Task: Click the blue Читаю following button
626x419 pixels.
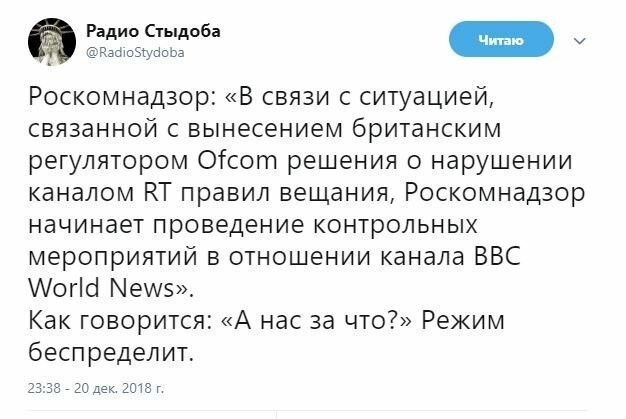Action: (500, 40)
